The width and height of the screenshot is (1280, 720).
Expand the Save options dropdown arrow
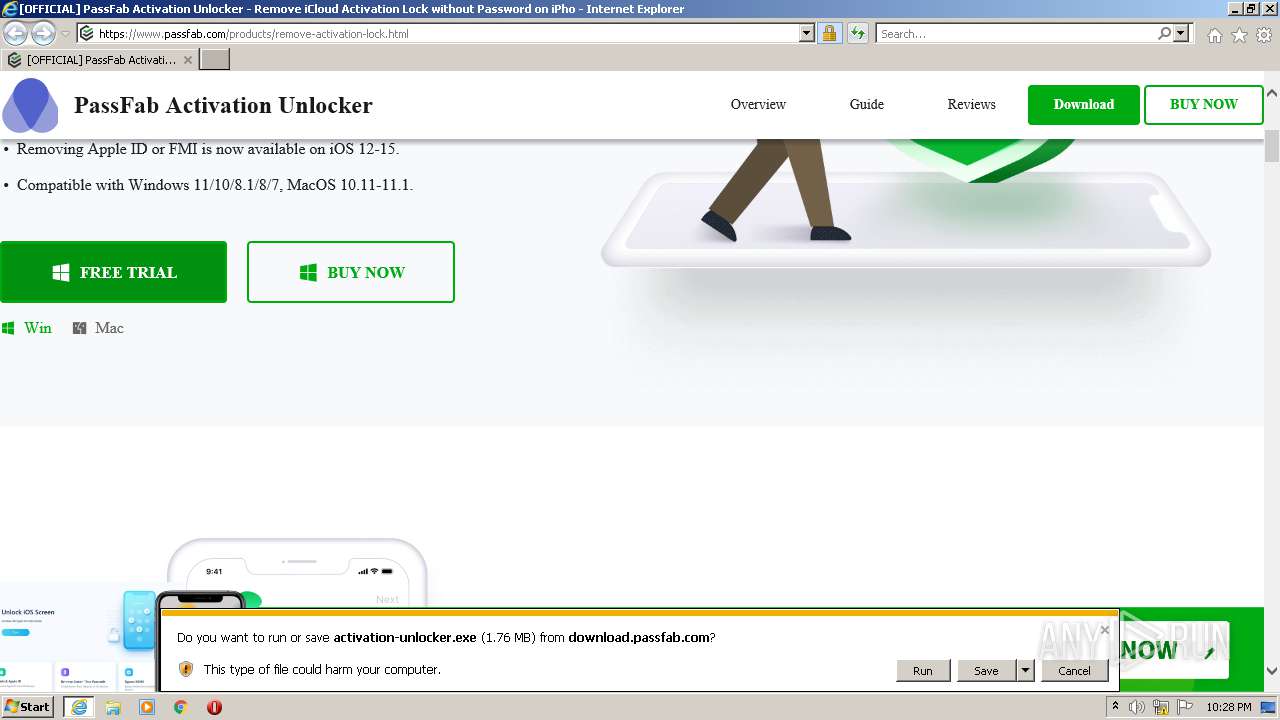[x=1025, y=670]
